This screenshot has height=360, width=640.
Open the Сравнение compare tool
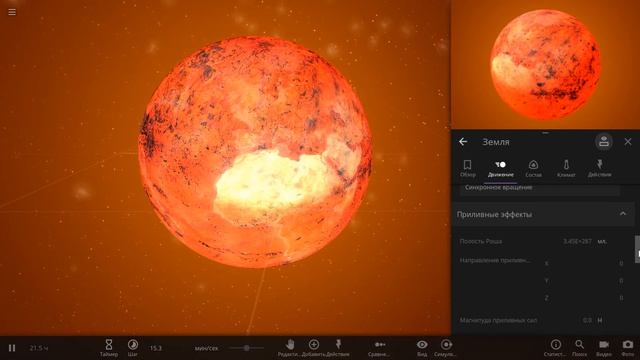tap(380, 348)
